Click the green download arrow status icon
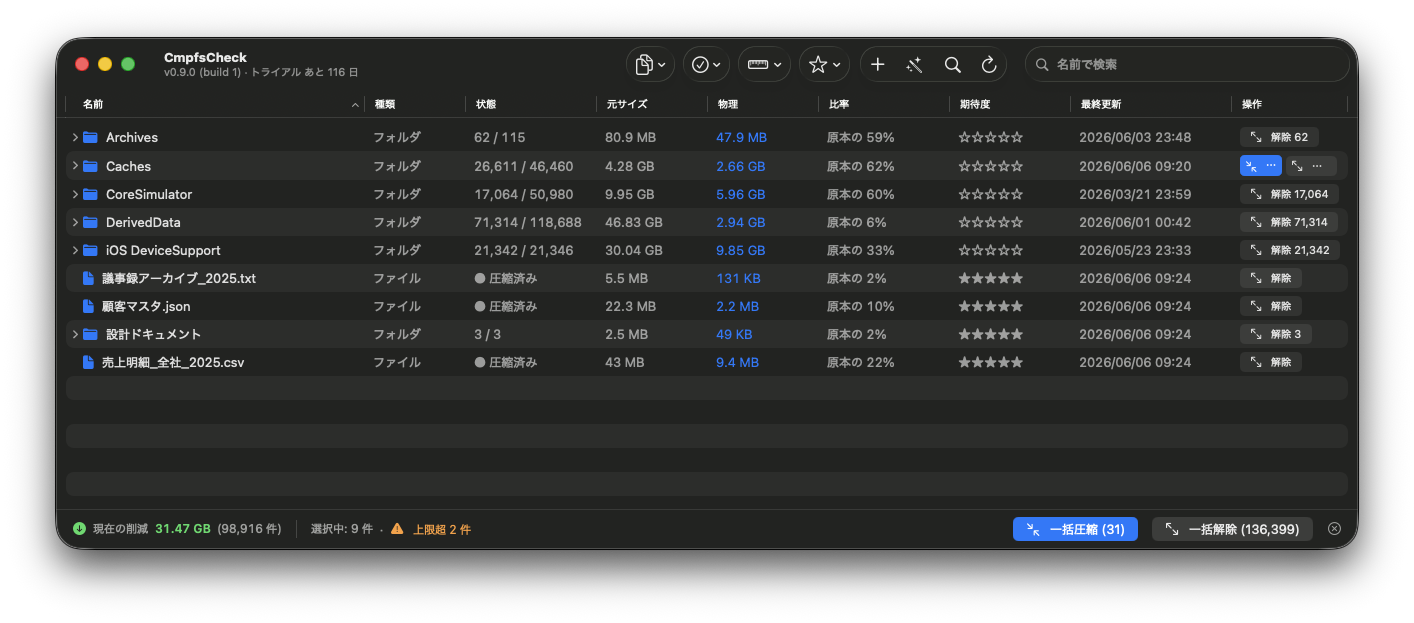The height and width of the screenshot is (623, 1414). coord(80,529)
